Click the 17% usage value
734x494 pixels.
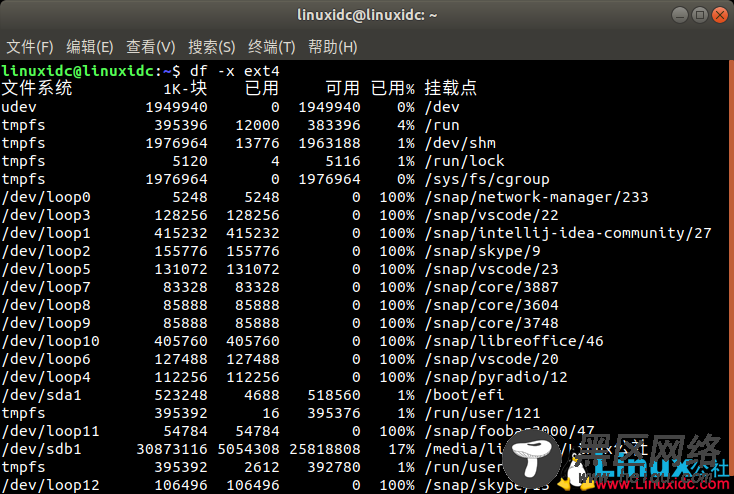point(402,450)
